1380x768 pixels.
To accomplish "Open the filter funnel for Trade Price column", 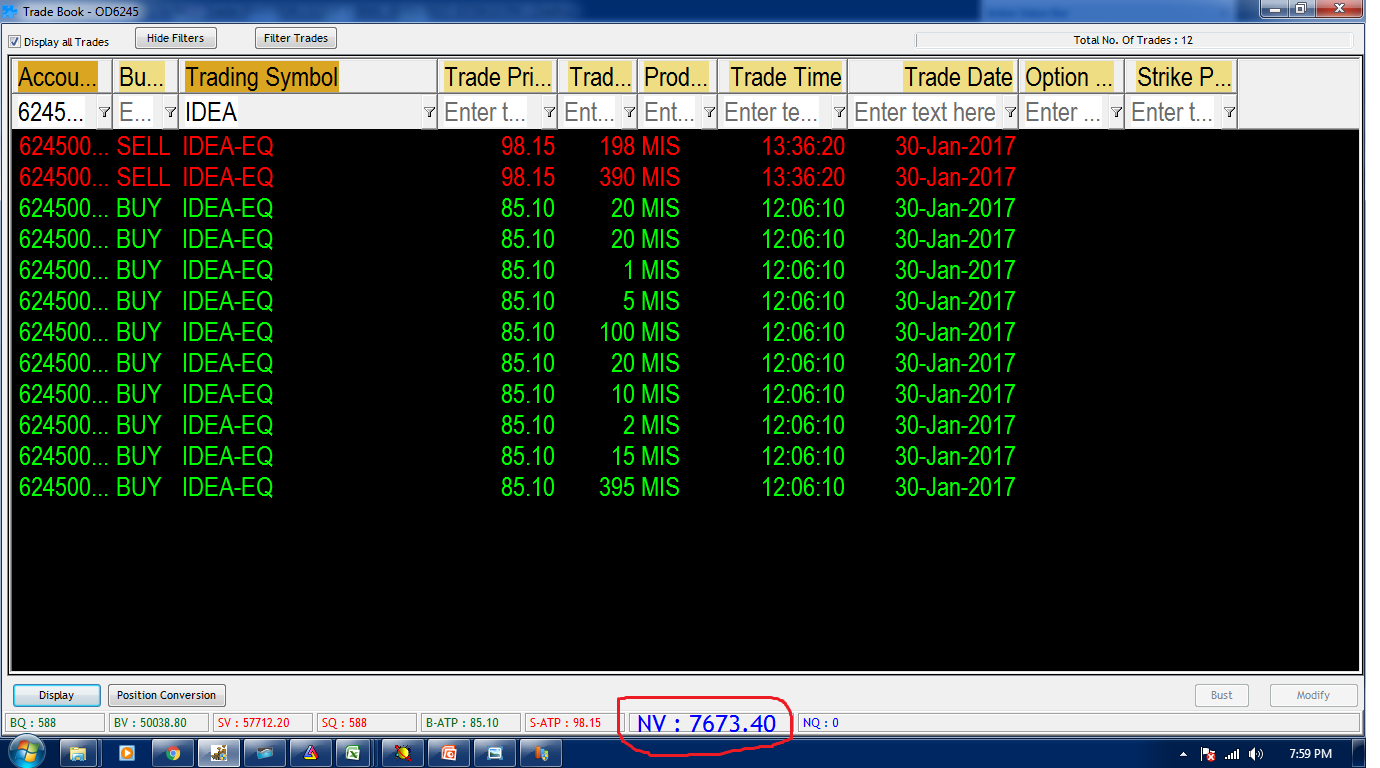I will [x=549, y=113].
